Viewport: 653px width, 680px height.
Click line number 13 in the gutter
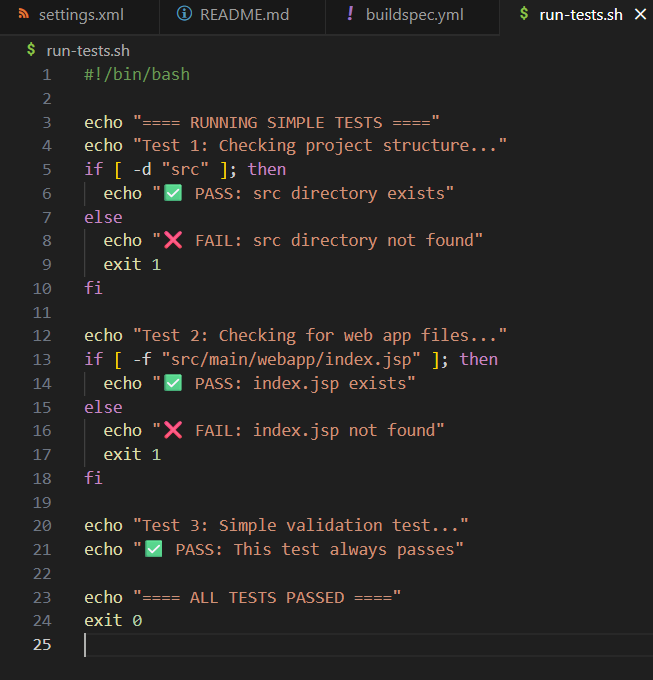[42, 360]
